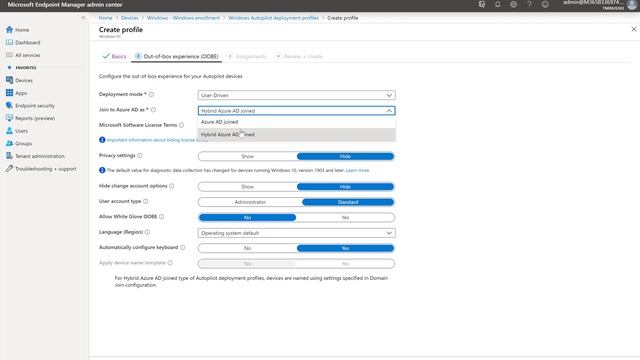Screen dimensions: 640x360
Task: Set User account type to Standard
Action: point(348,202)
